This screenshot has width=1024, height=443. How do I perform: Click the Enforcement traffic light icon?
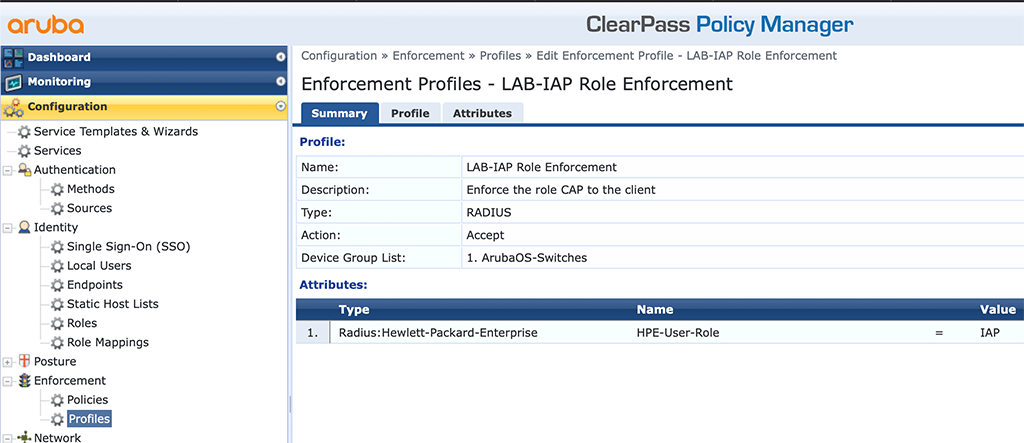(x=24, y=380)
